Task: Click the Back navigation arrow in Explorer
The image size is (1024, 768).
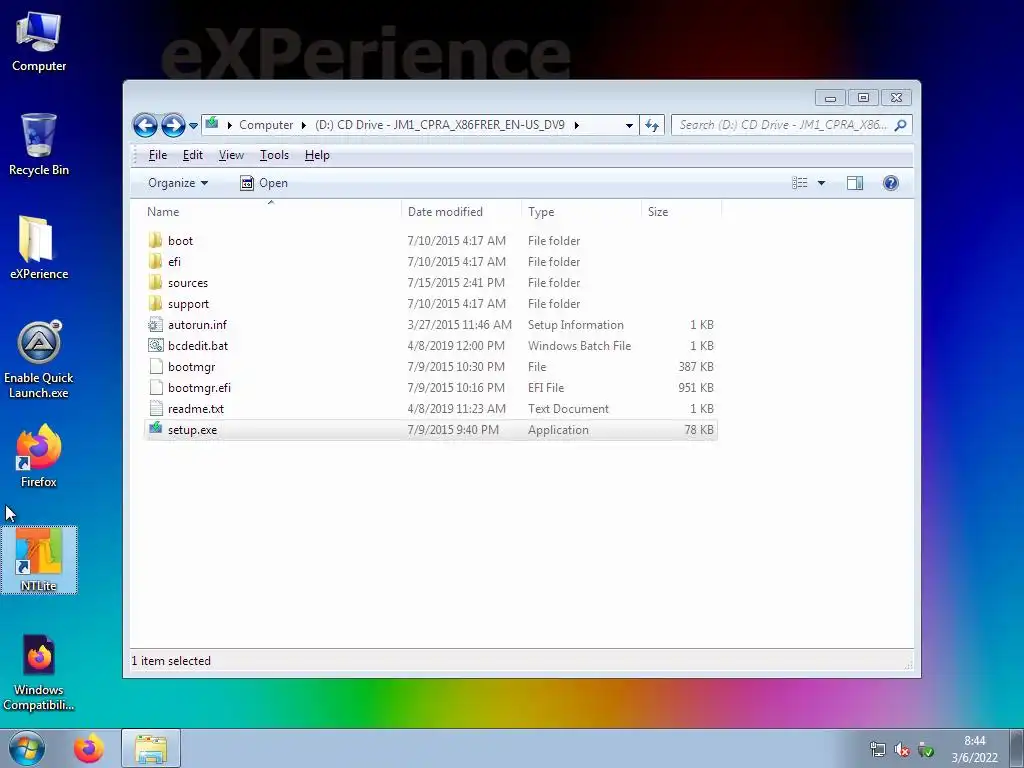Action: click(145, 125)
